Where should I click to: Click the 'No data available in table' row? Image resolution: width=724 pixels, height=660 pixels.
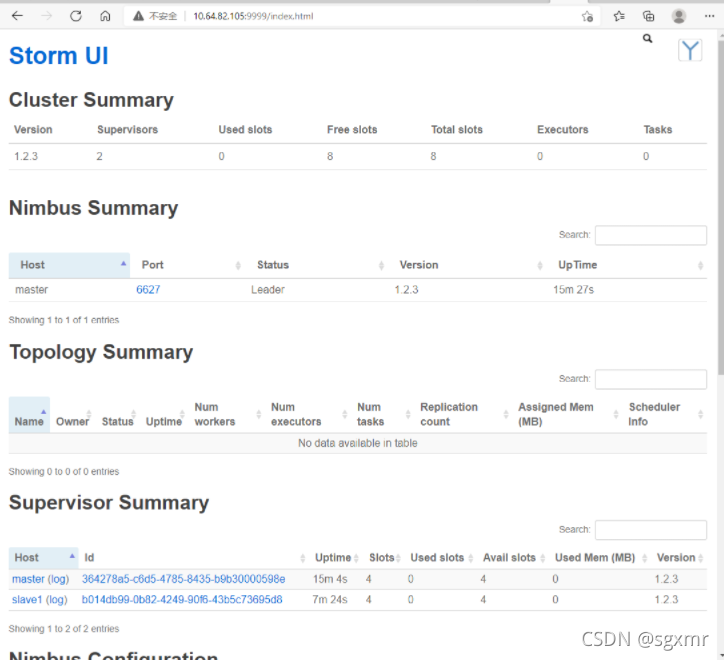[x=358, y=443]
